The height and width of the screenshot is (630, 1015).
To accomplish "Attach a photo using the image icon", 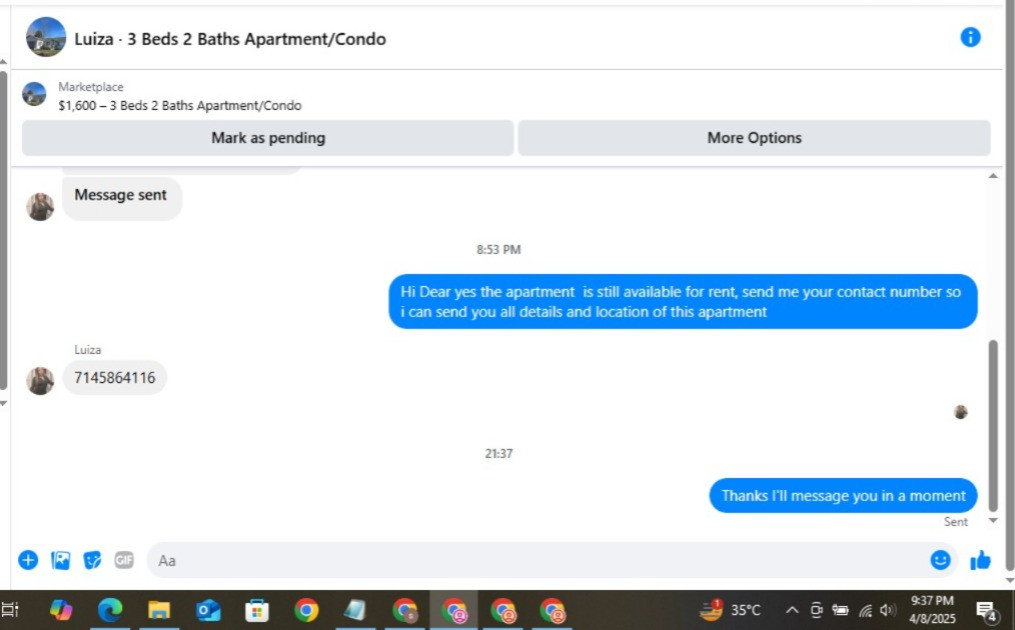I will click(x=60, y=560).
